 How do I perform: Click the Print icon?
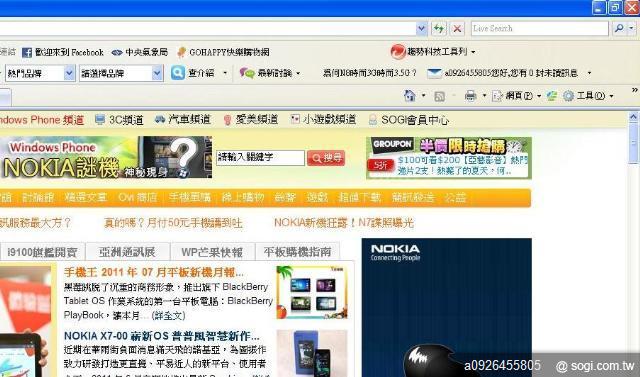click(x=470, y=96)
